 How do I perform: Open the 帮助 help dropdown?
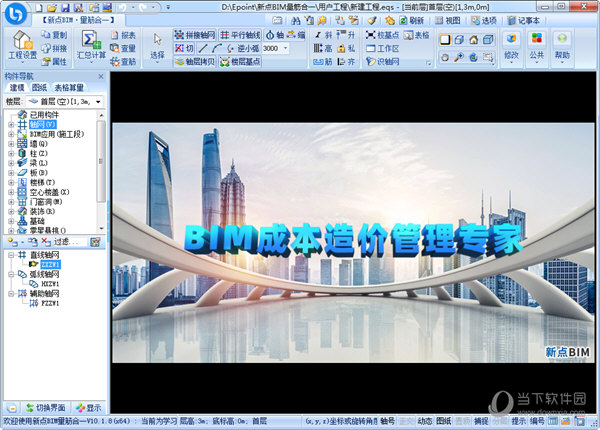(x=562, y=48)
